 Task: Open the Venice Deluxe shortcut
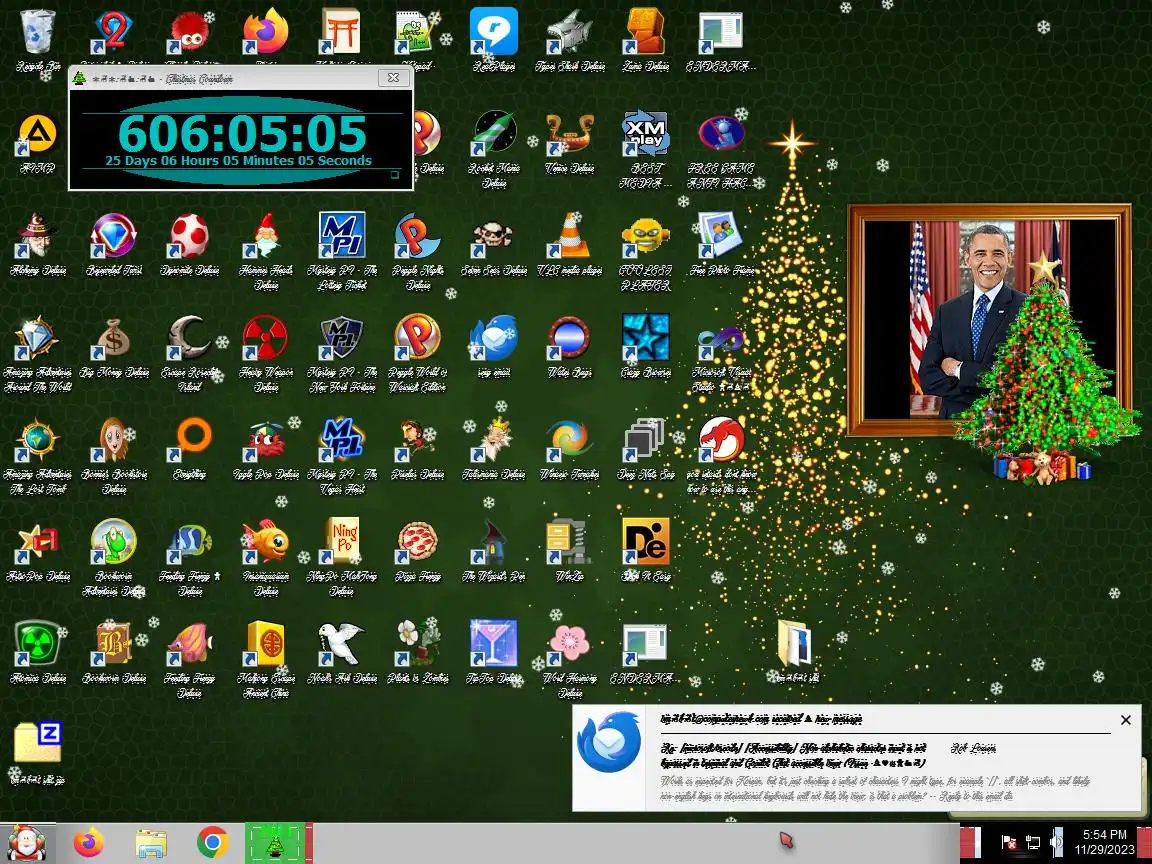point(570,135)
